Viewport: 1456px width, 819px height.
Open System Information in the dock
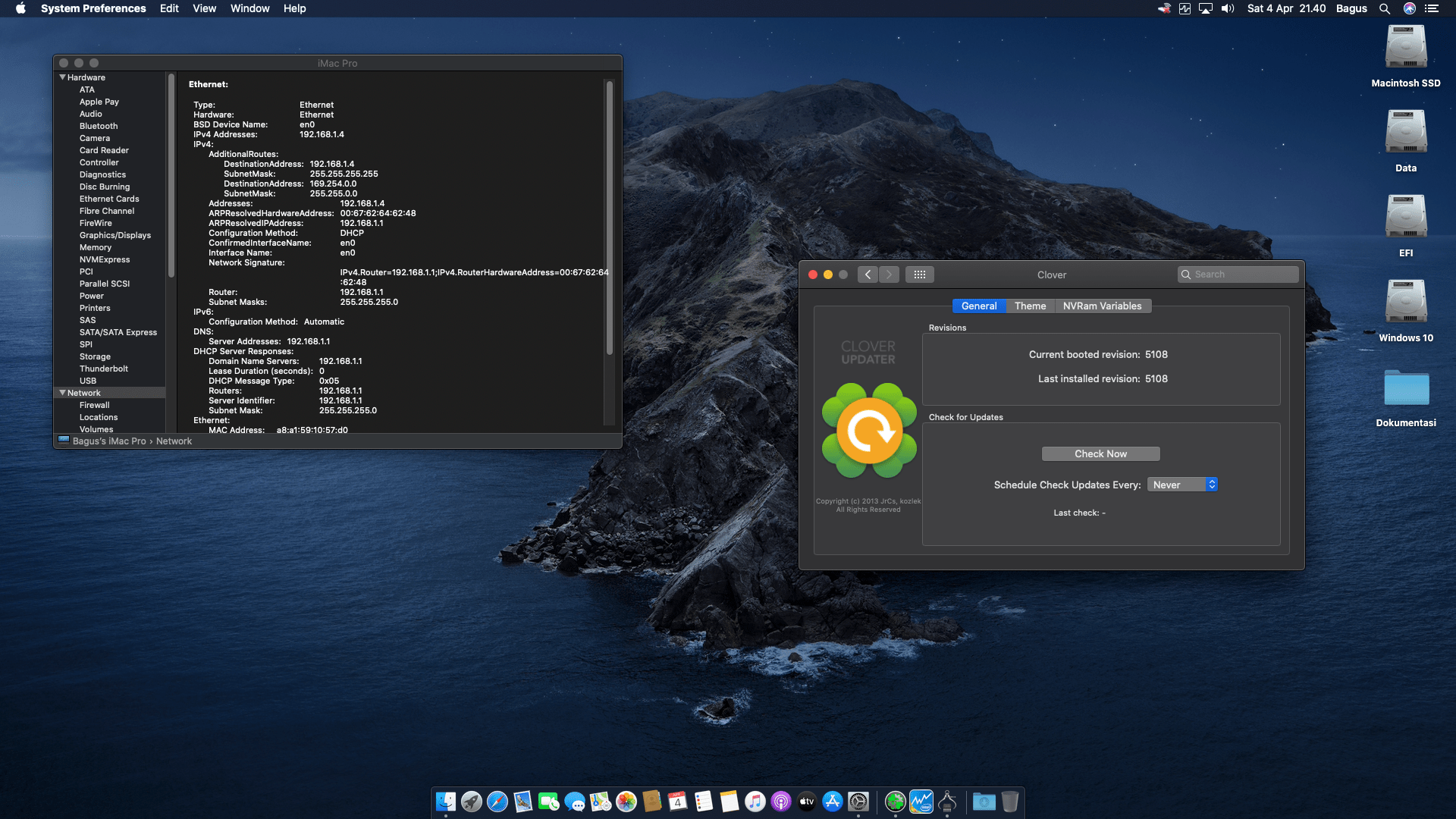(947, 802)
